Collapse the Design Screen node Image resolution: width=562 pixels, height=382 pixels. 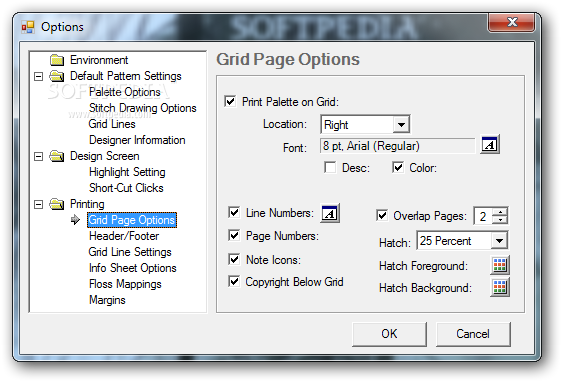[38, 157]
